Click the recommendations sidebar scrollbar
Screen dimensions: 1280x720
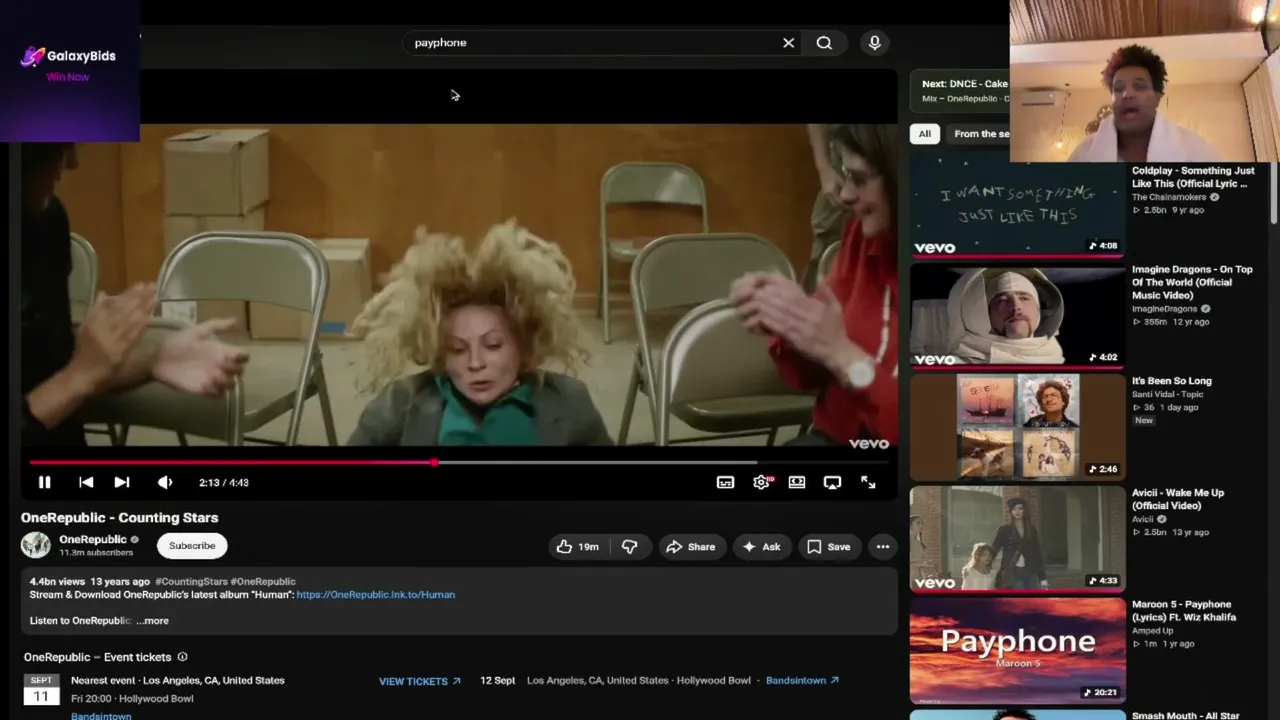coord(1274,192)
